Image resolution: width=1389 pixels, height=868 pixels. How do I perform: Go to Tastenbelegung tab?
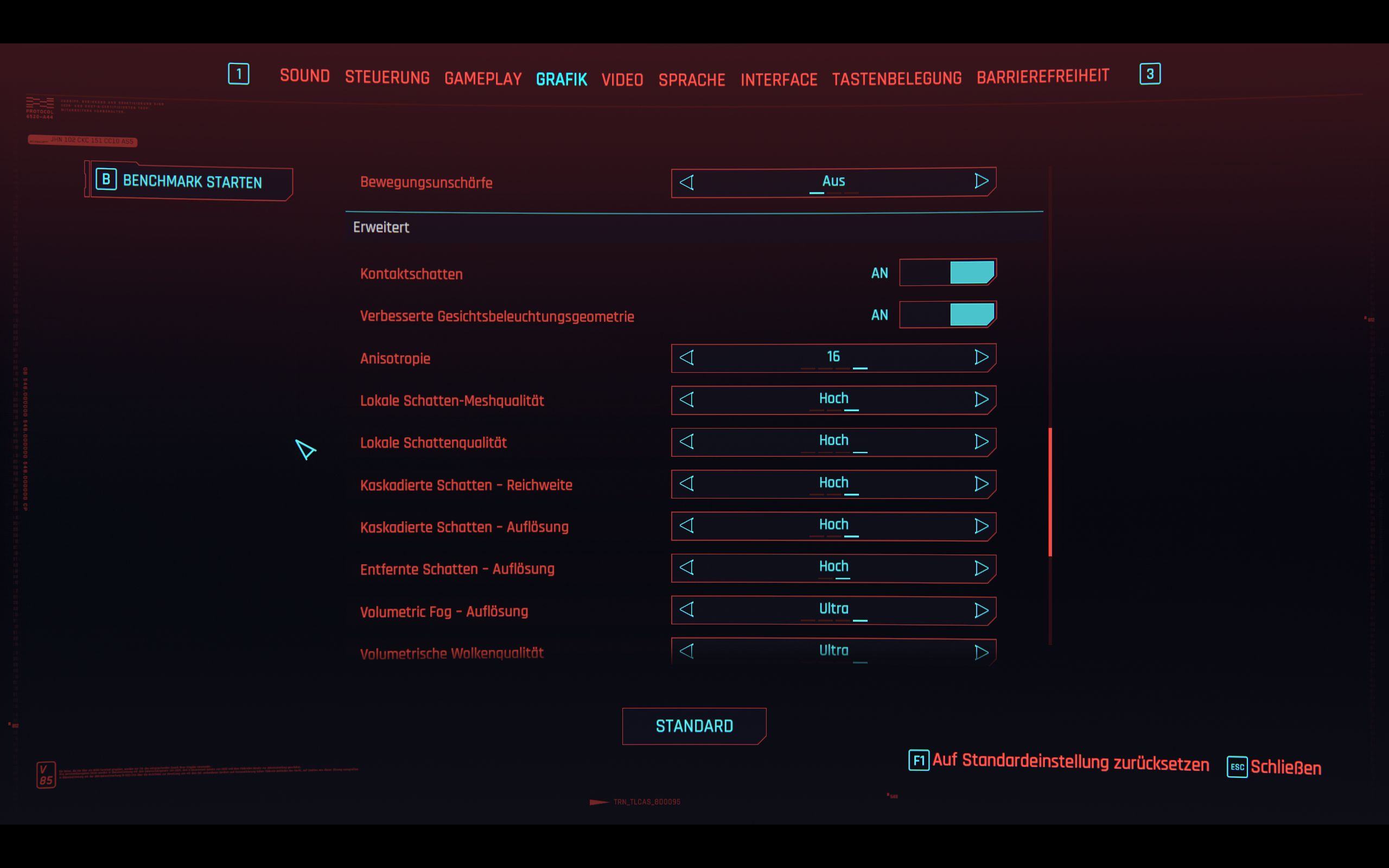897,78
